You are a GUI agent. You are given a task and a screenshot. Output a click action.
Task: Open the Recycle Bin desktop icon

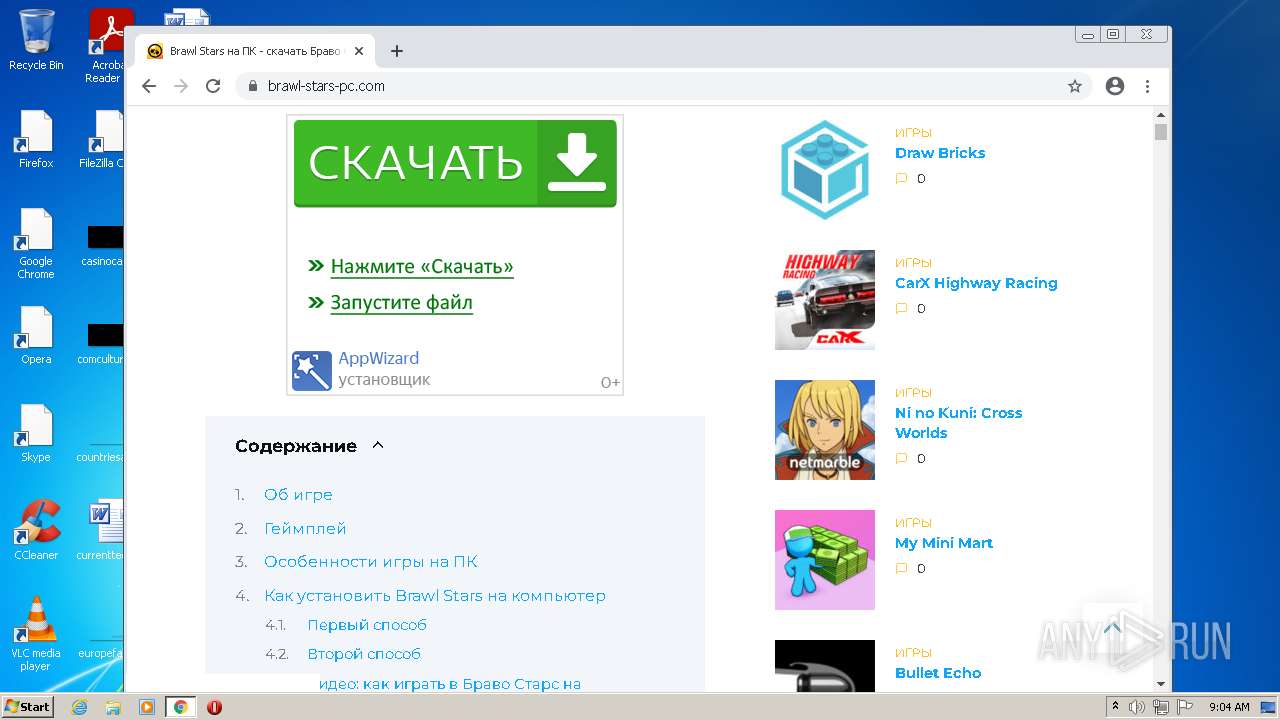tap(36, 40)
